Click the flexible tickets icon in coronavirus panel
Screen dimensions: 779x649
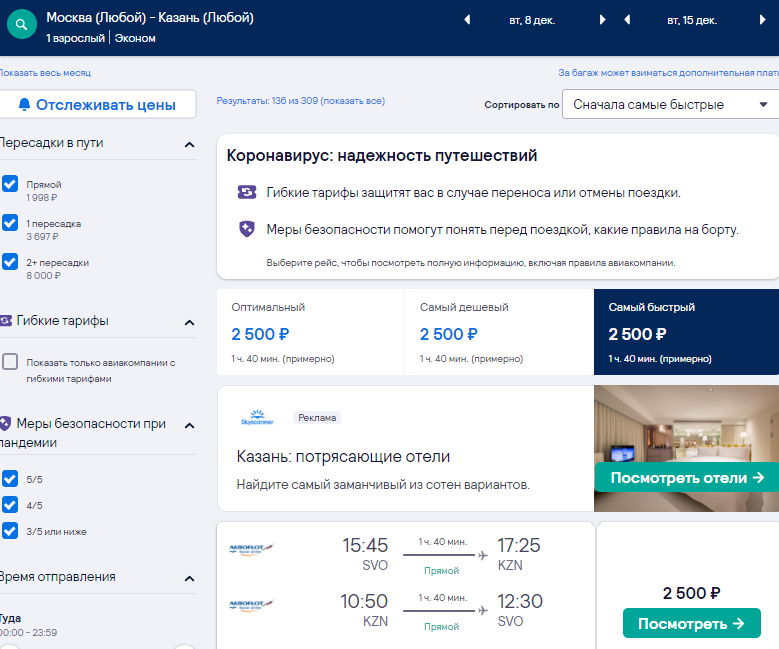[247, 192]
